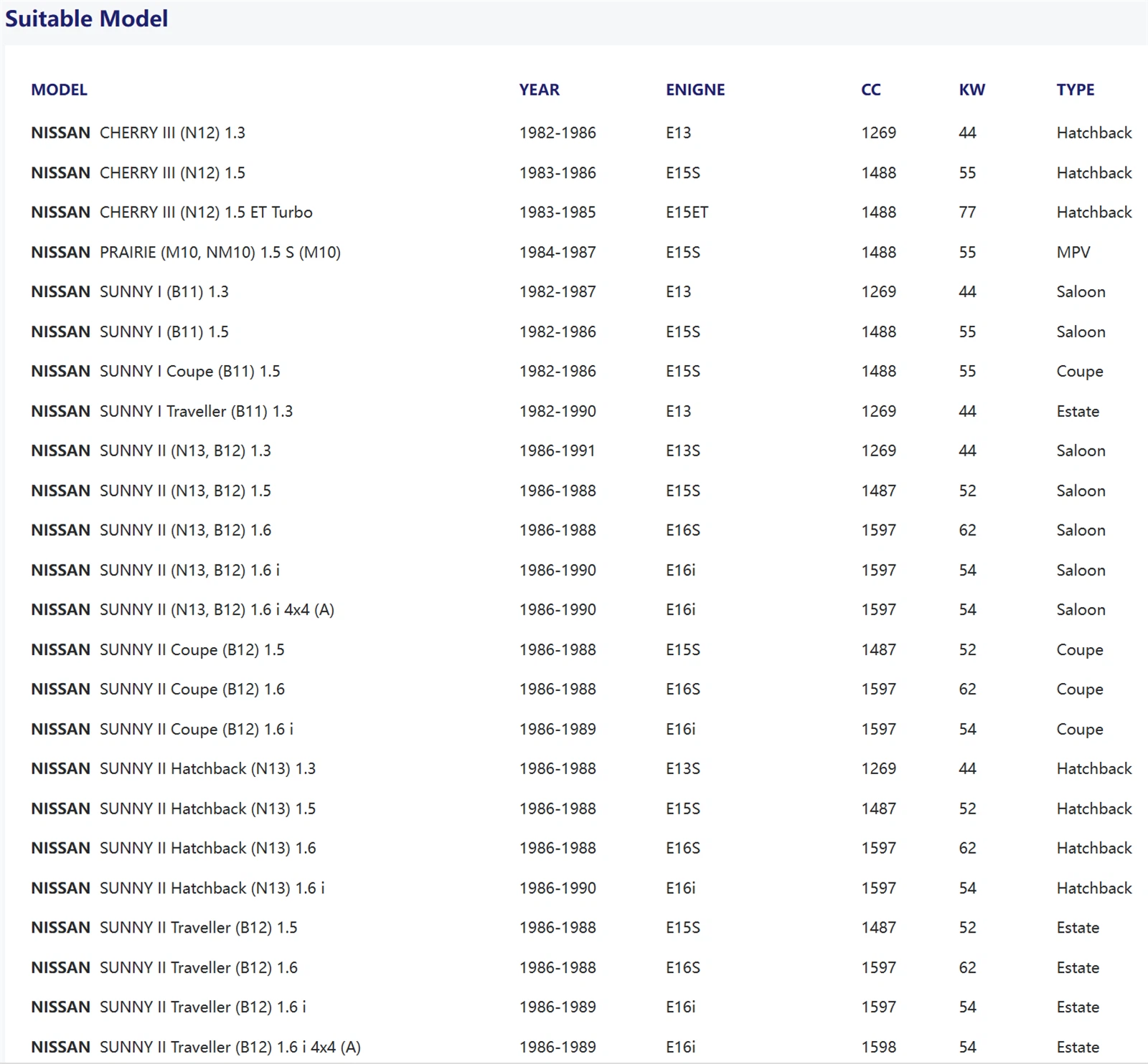
Task: Click Hatchback type in CHERRY III 1.5 row
Action: tap(1094, 173)
